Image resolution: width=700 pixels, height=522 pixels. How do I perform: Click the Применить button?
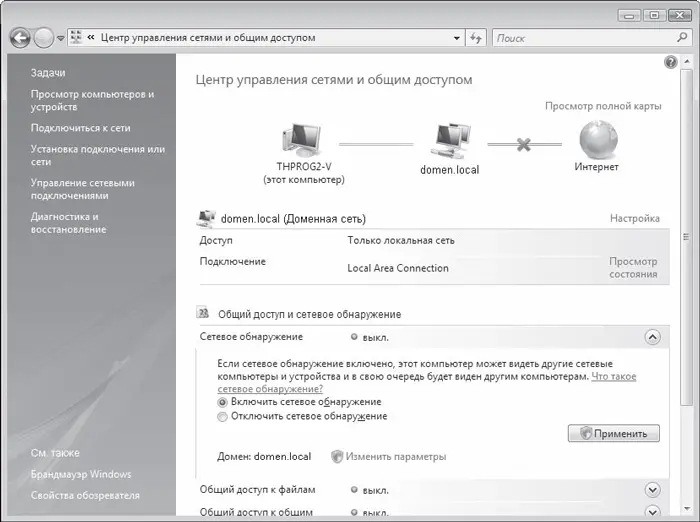coord(613,433)
